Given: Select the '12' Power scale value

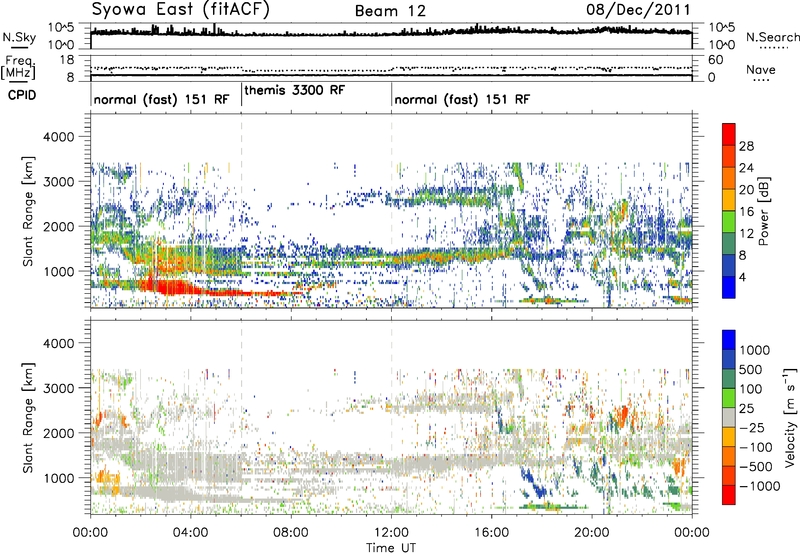Looking at the screenshot, I should pyautogui.click(x=746, y=234).
